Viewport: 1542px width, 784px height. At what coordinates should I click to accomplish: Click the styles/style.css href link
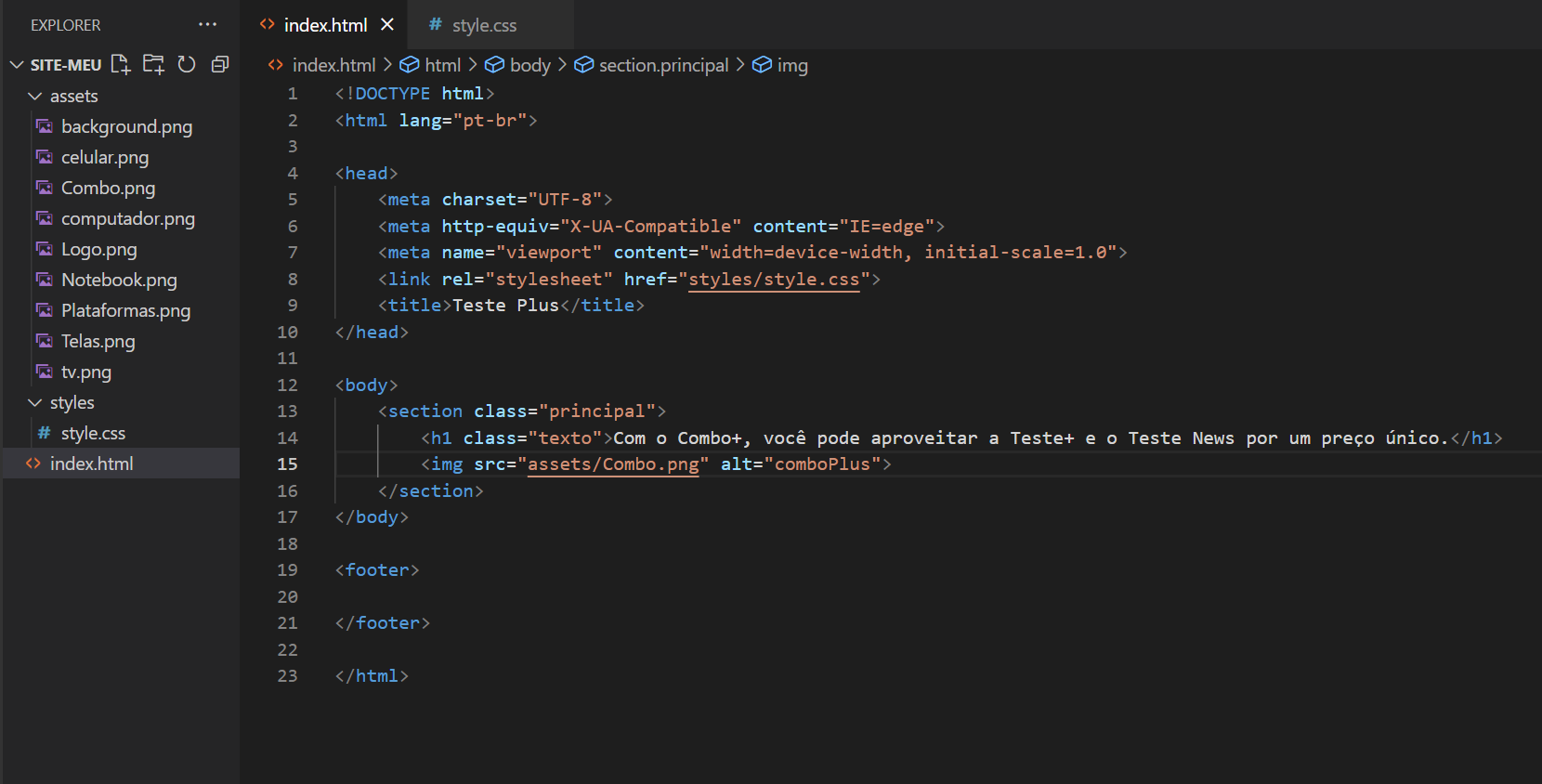(774, 279)
